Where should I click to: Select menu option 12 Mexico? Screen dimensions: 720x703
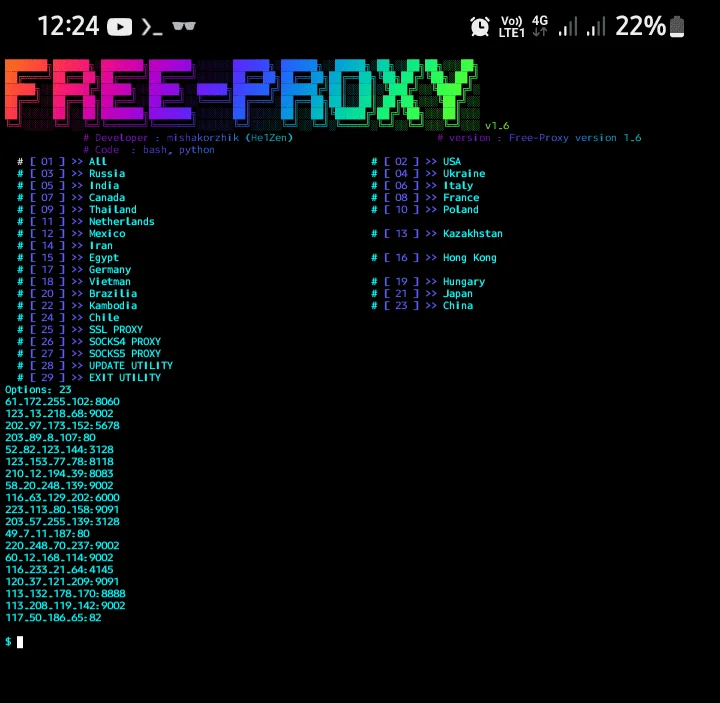pyautogui.click(x=71, y=233)
